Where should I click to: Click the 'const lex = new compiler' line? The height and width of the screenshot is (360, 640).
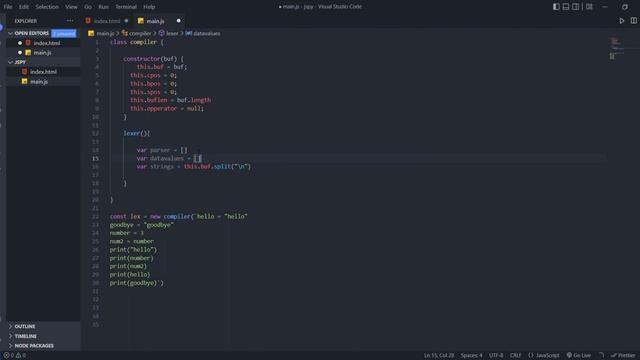click(178, 216)
